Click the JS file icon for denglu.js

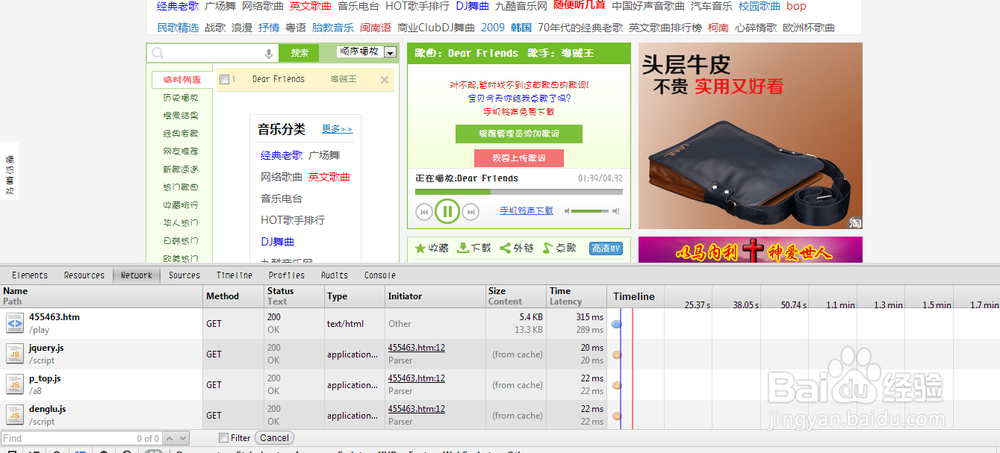[15, 415]
